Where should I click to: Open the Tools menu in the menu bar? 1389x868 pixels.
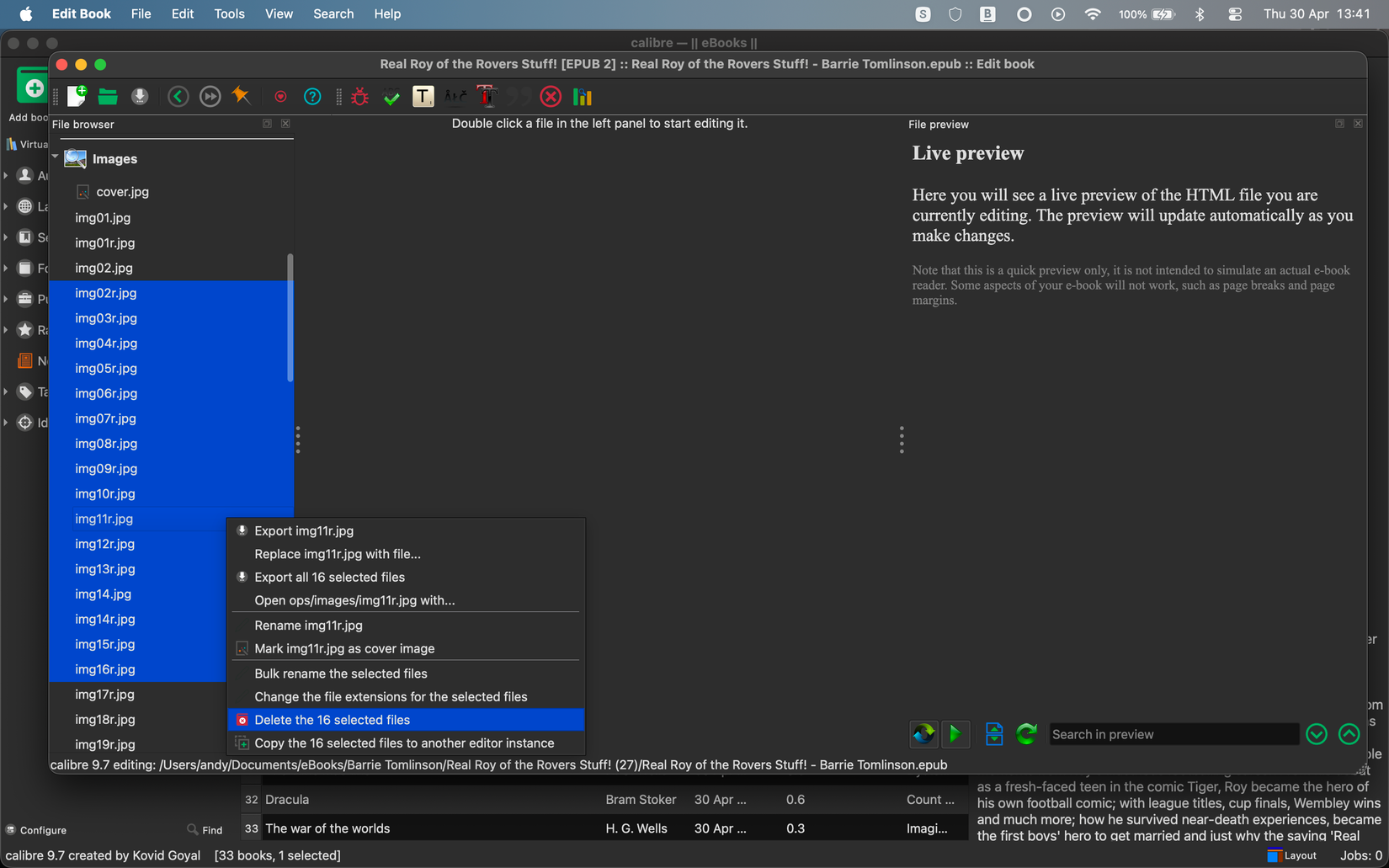229,13
